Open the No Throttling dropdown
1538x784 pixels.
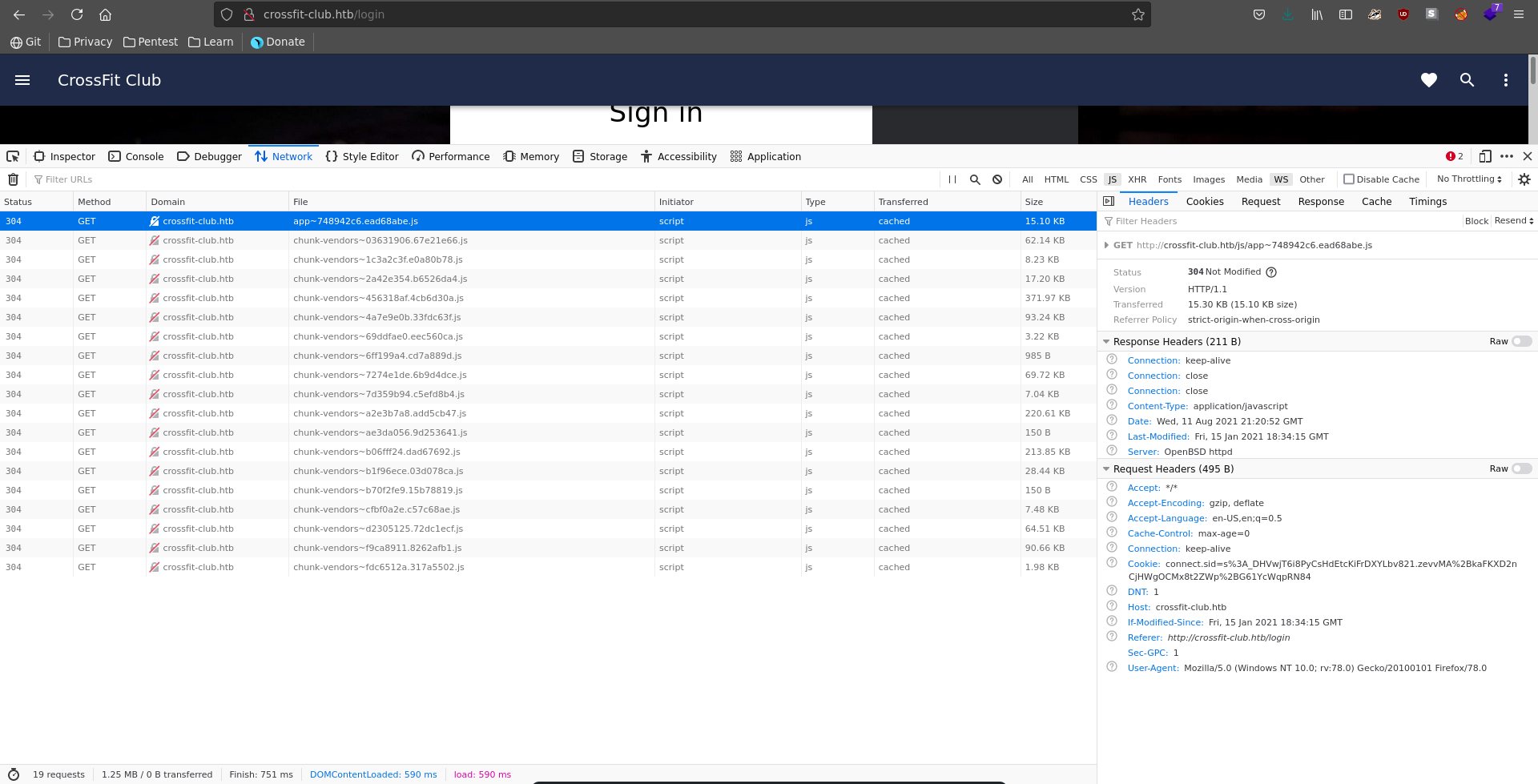pyautogui.click(x=1469, y=179)
